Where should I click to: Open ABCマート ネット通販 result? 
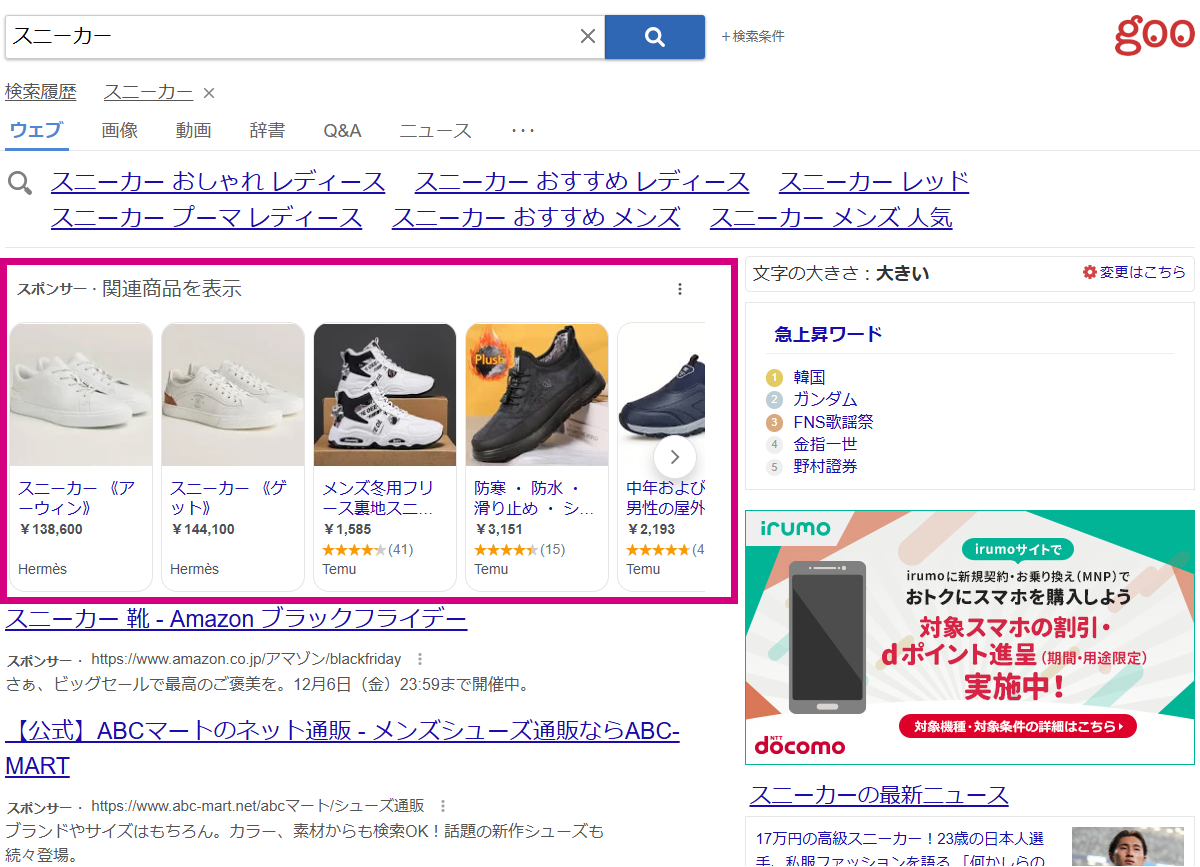pyautogui.click(x=342, y=749)
